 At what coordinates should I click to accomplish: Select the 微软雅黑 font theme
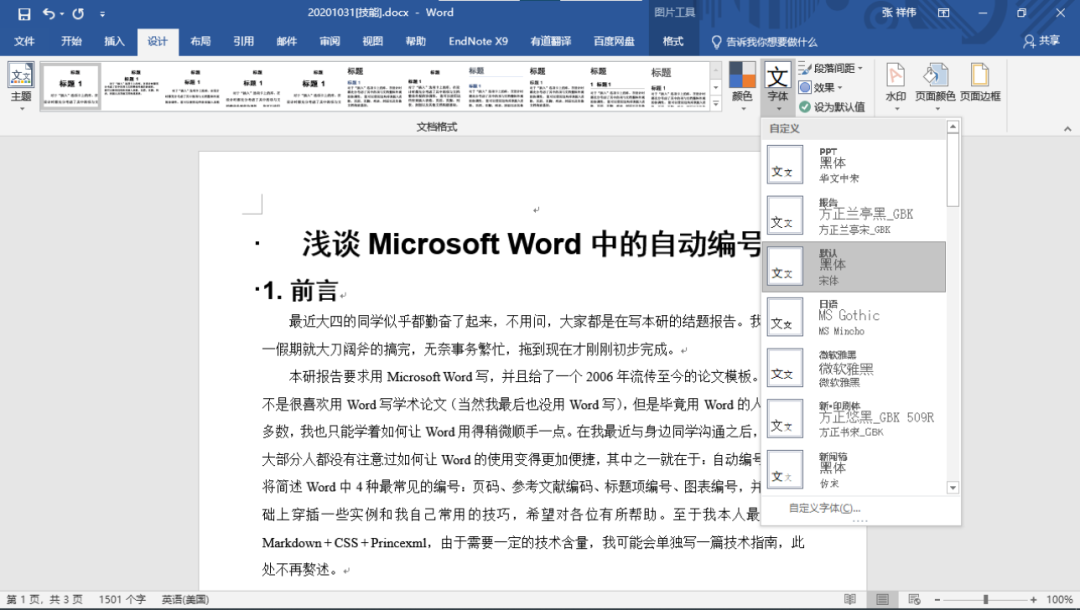[853, 368]
